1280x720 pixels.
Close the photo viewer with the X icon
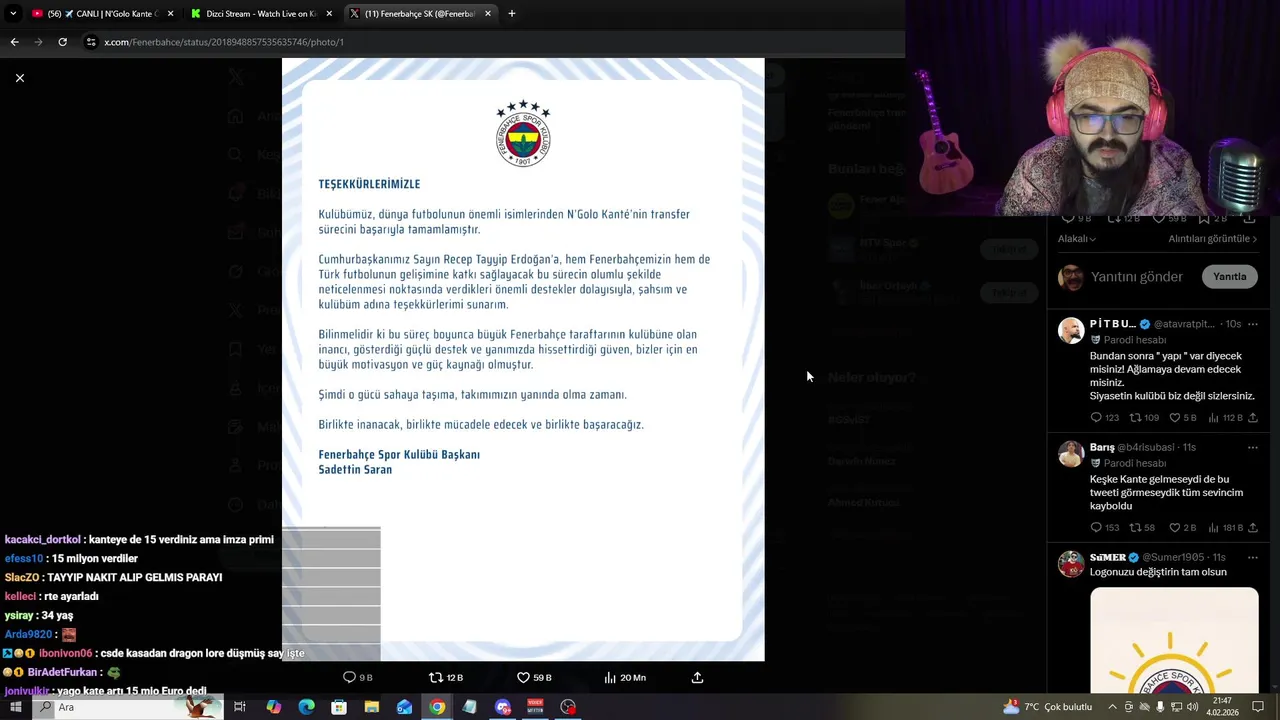tap(19, 78)
